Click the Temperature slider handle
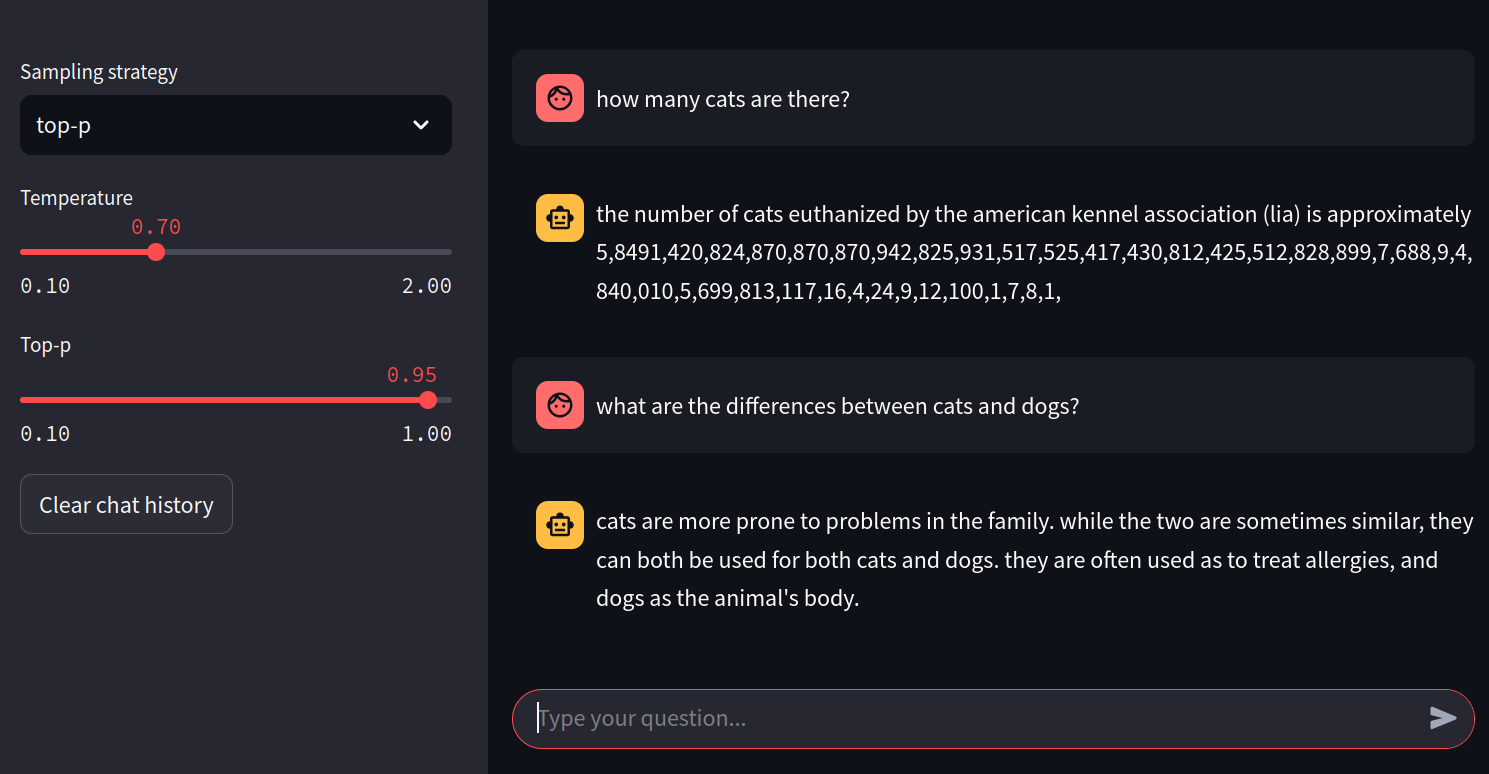The image size is (1489, 774). tap(155, 252)
